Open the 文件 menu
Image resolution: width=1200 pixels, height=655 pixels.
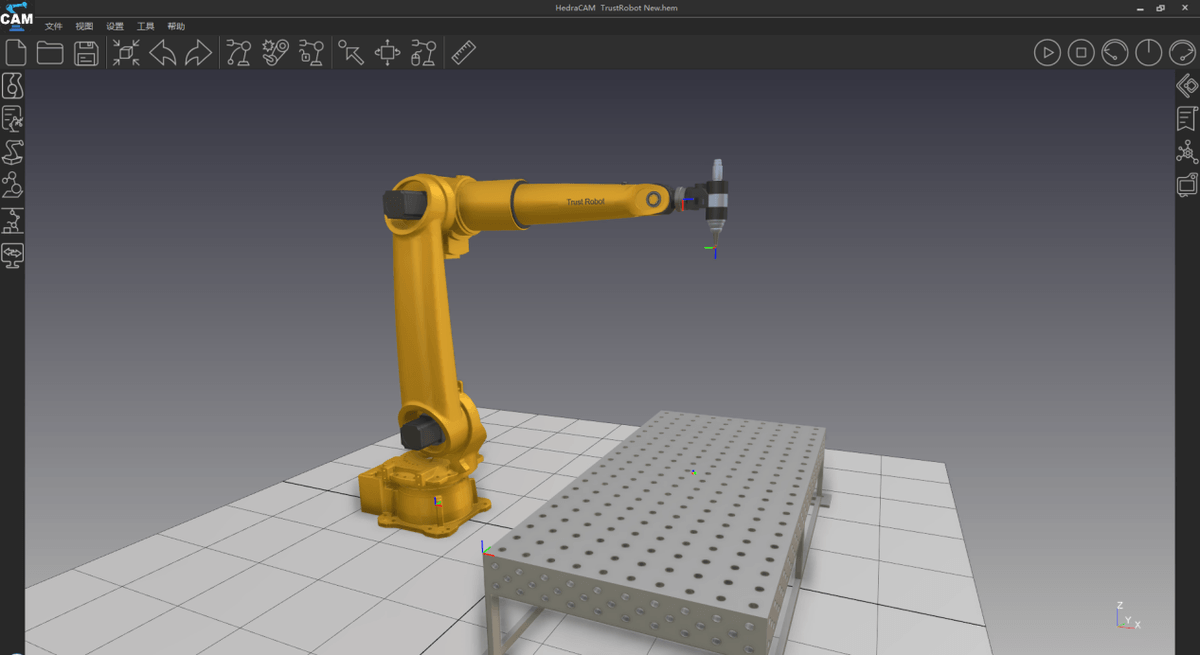(x=53, y=26)
